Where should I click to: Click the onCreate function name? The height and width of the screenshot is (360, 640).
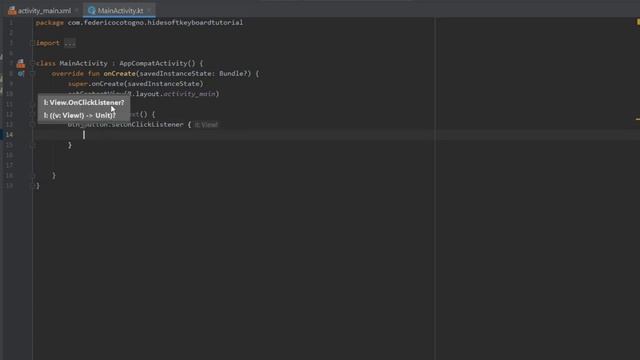(119, 73)
